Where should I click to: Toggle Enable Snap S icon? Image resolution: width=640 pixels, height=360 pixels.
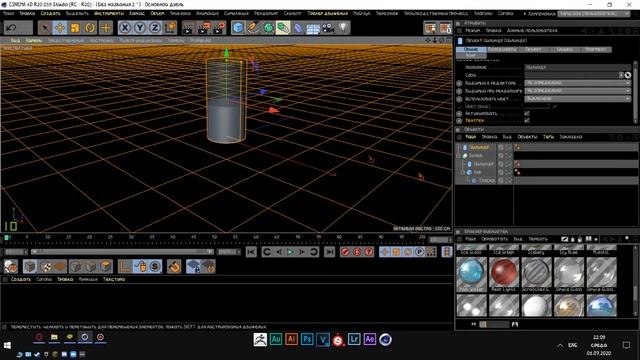click(155, 267)
